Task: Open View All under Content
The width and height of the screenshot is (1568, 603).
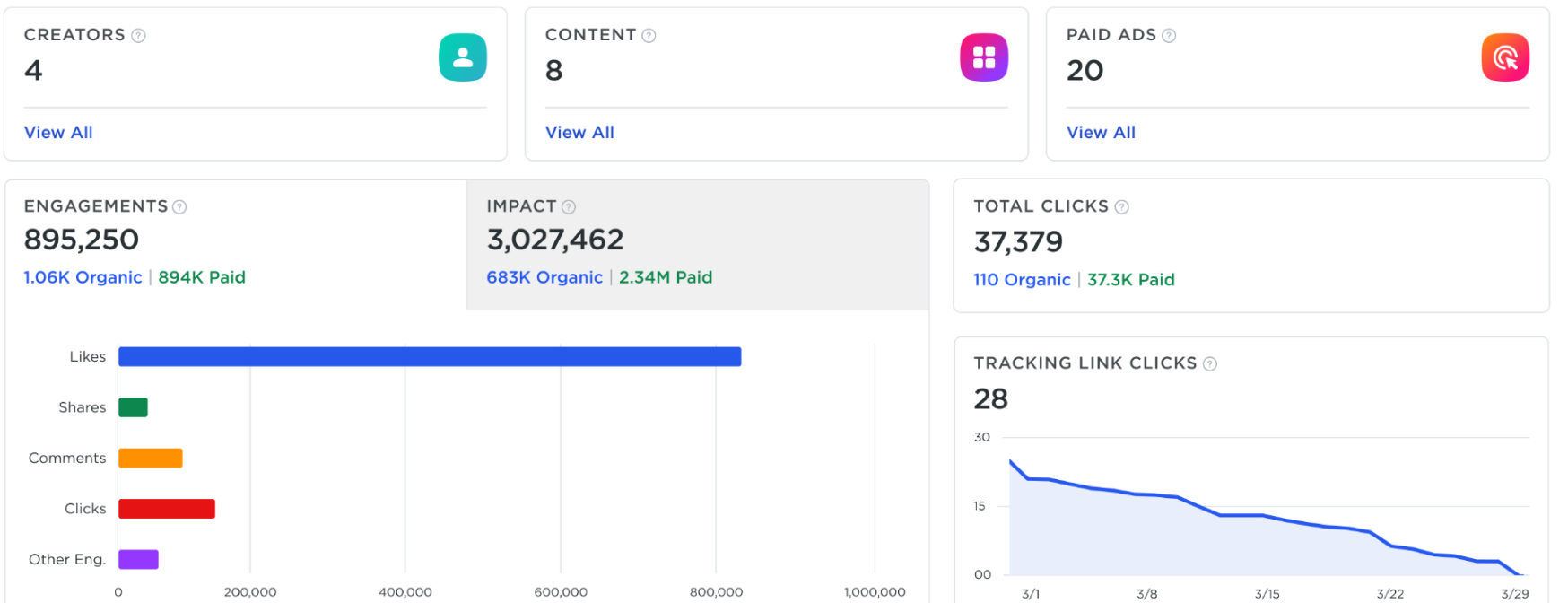Action: 579,133
